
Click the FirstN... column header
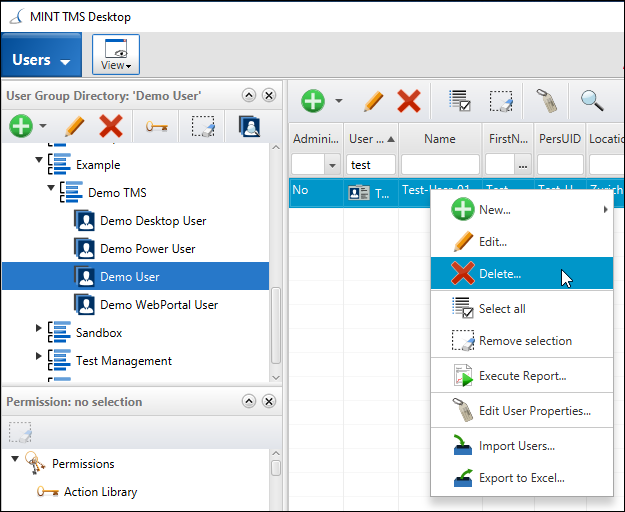coord(508,139)
